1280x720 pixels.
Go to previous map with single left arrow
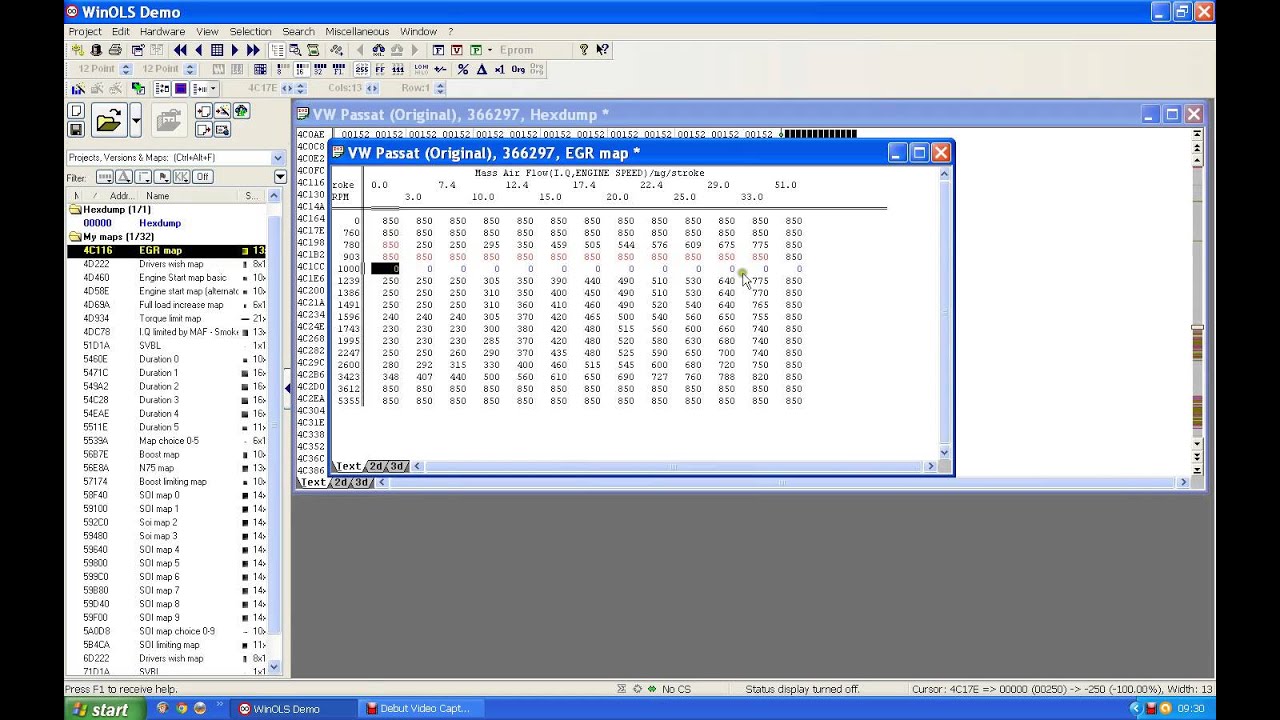(x=198, y=50)
